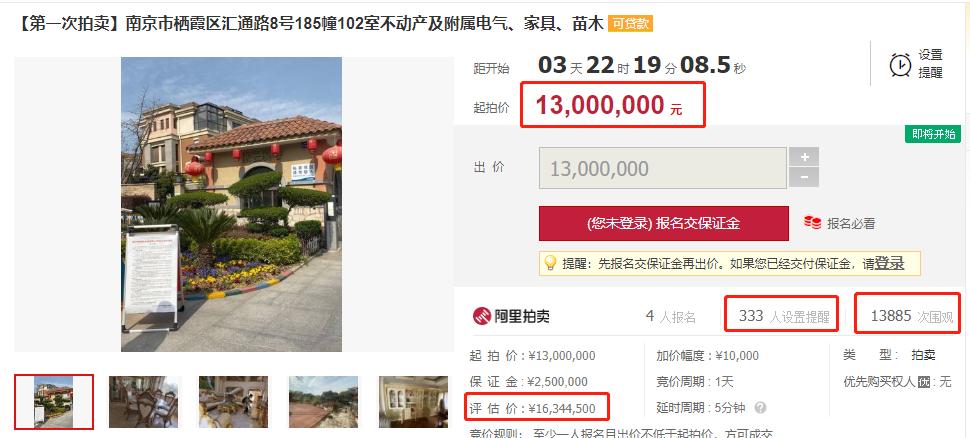
Task: Click the 可贷款 orange tag
Action: 630,24
